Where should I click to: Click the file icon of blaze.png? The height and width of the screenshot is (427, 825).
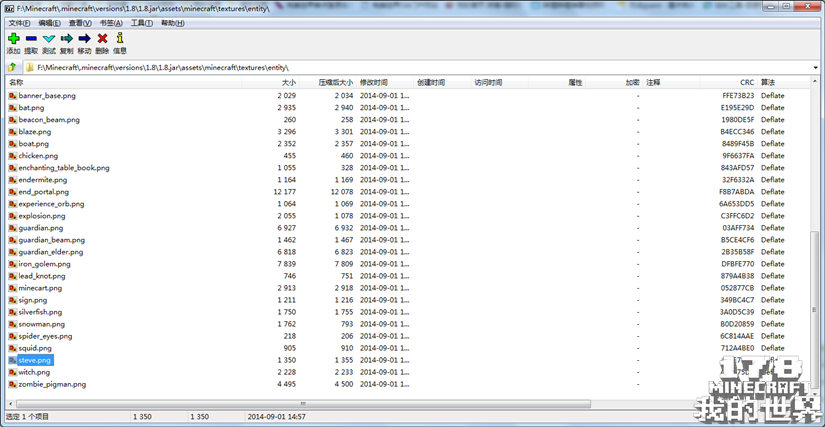pyautogui.click(x=13, y=132)
